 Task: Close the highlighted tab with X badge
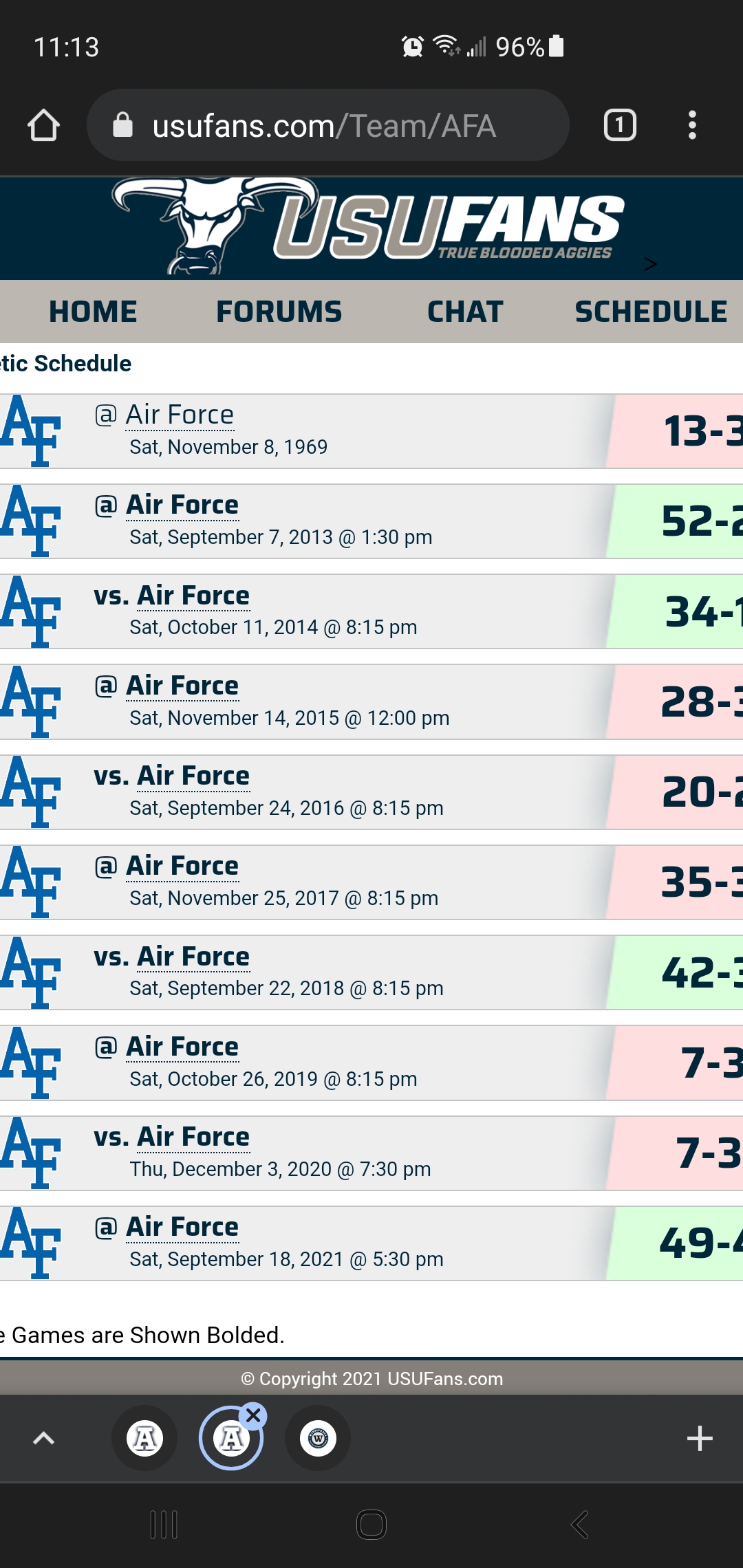coord(254,1415)
